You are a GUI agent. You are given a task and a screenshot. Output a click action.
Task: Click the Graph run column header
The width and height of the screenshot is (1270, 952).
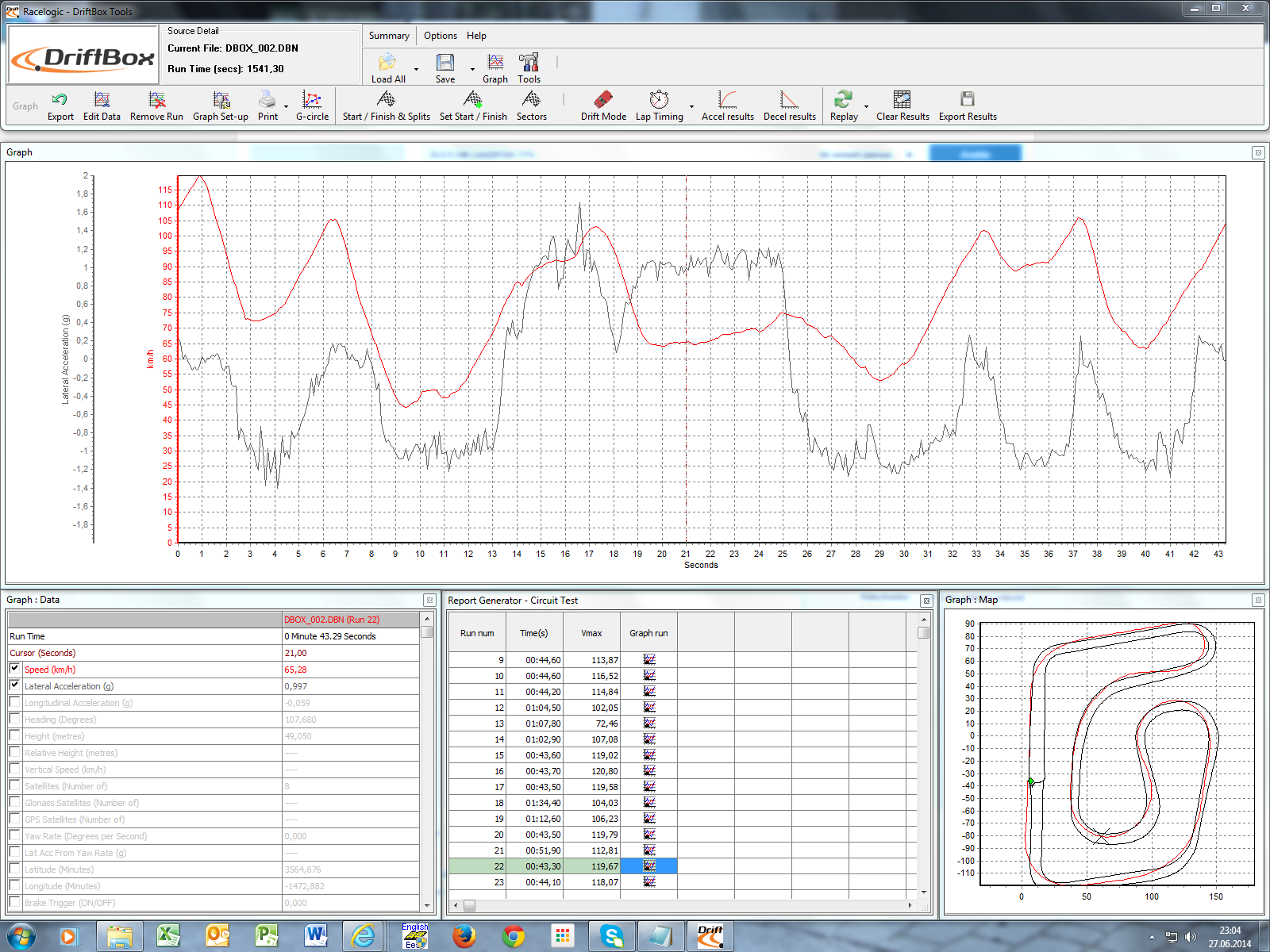pyautogui.click(x=648, y=633)
